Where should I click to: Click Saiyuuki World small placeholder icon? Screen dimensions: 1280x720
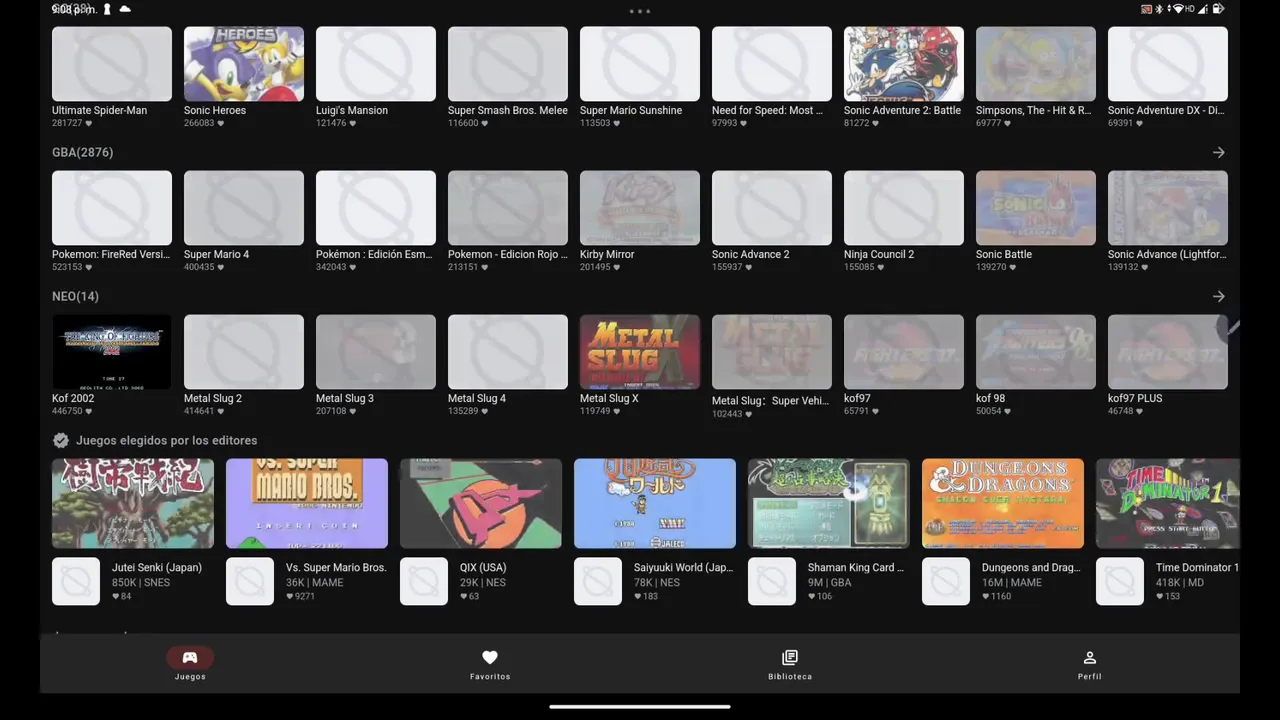point(598,581)
